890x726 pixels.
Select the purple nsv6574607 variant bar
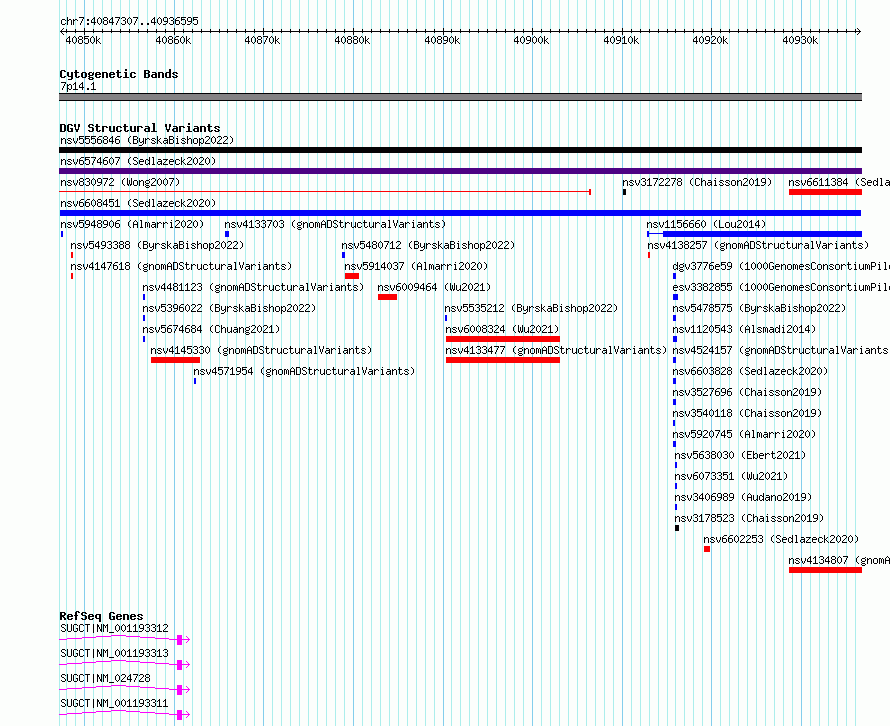click(460, 171)
